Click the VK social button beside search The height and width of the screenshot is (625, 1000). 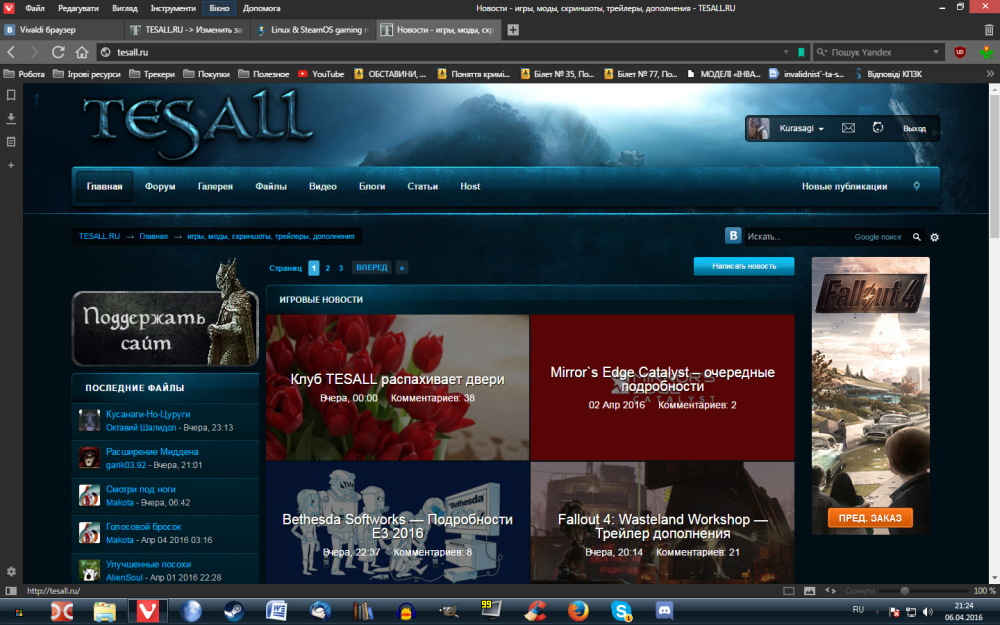[x=733, y=235]
